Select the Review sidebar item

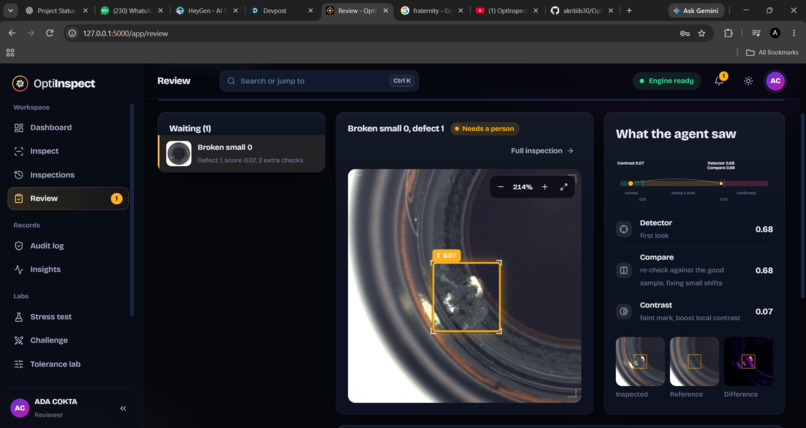click(x=68, y=198)
